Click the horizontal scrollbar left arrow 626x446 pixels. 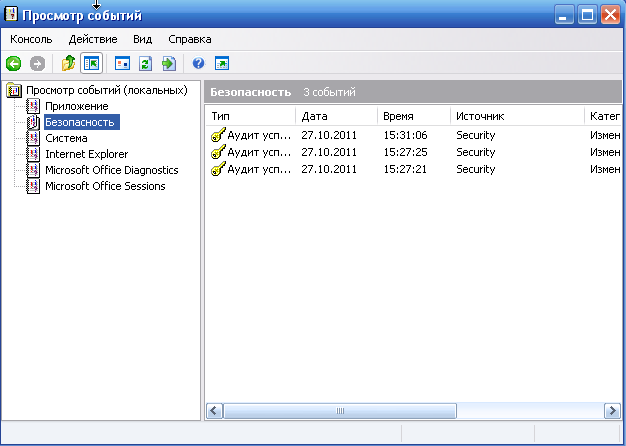click(214, 410)
